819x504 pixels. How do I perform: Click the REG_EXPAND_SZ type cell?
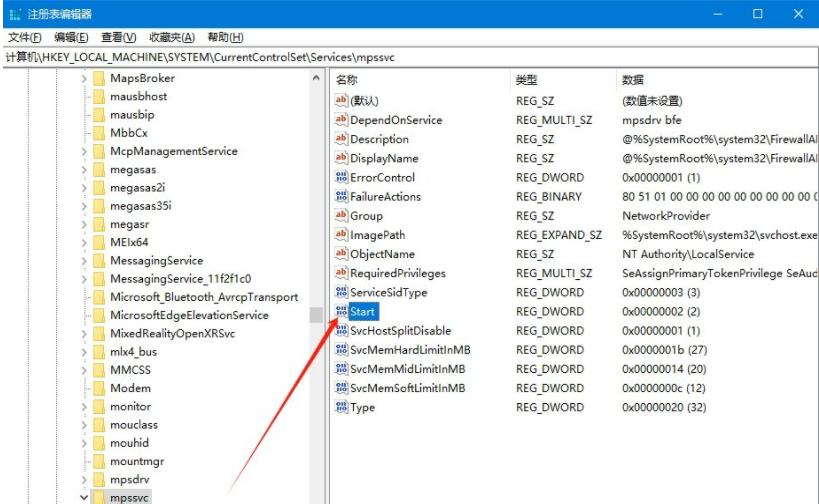pyautogui.click(x=559, y=235)
